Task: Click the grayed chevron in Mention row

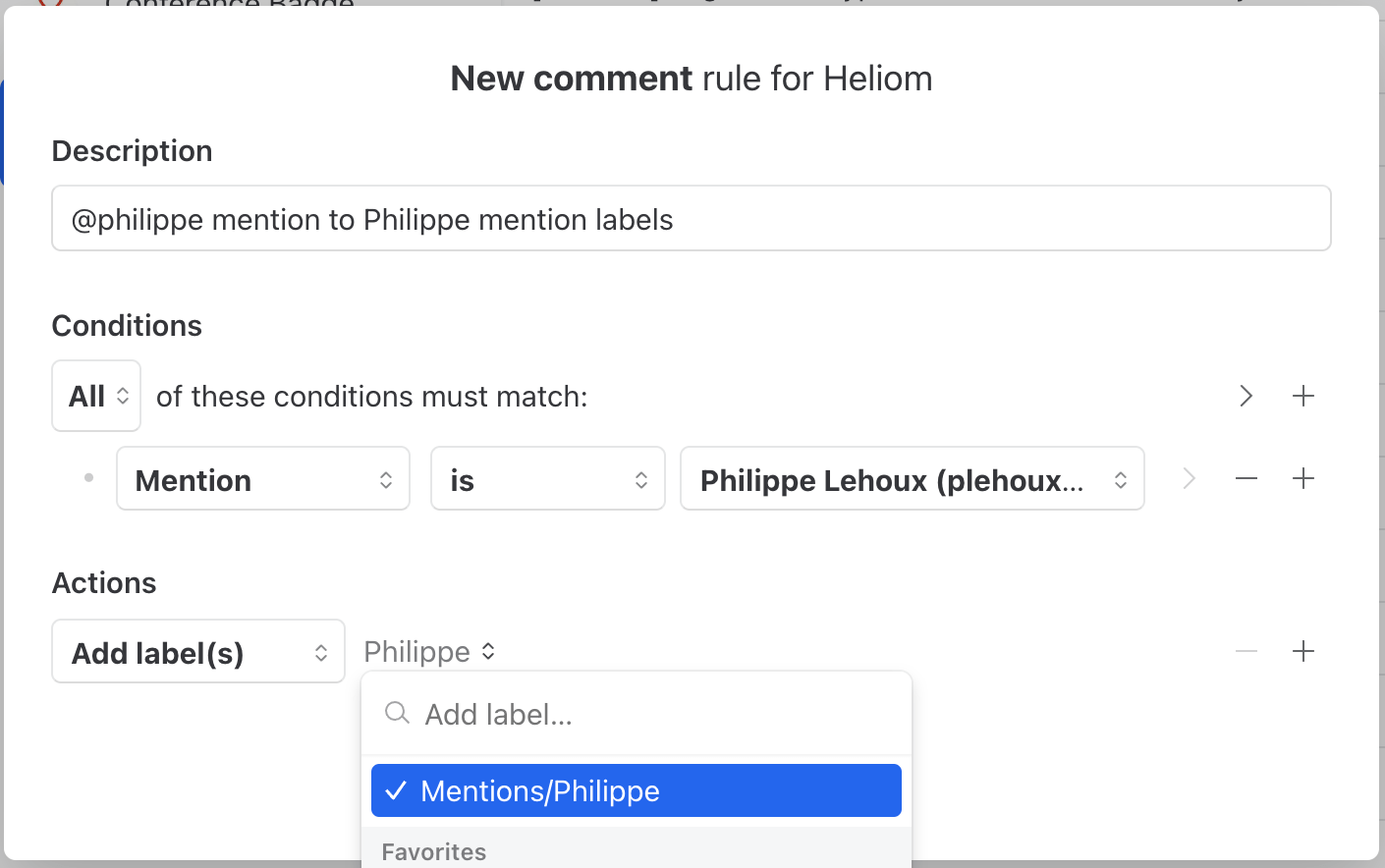Action: coord(1189,478)
